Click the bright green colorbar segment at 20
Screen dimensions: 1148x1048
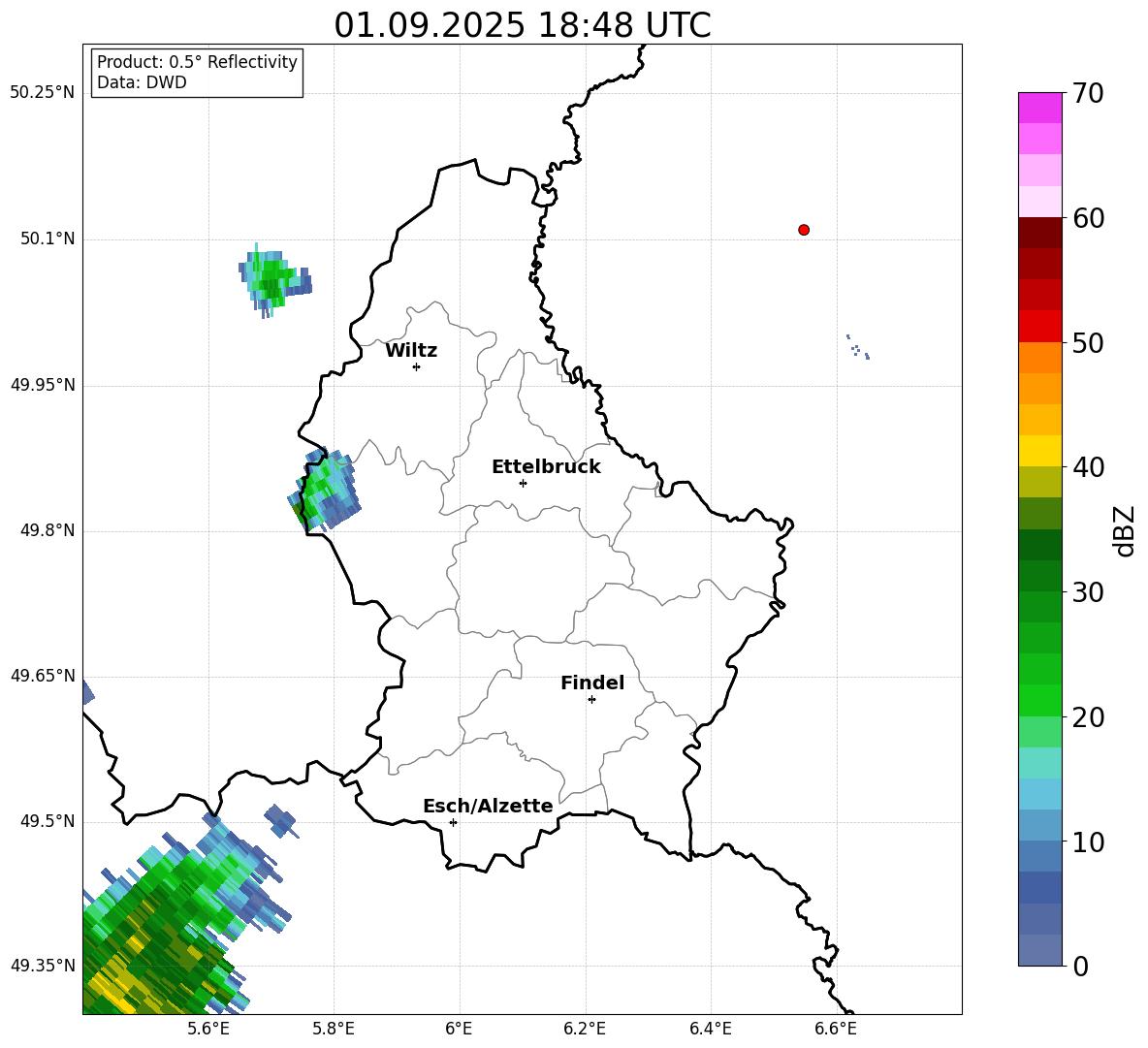coord(1039,700)
